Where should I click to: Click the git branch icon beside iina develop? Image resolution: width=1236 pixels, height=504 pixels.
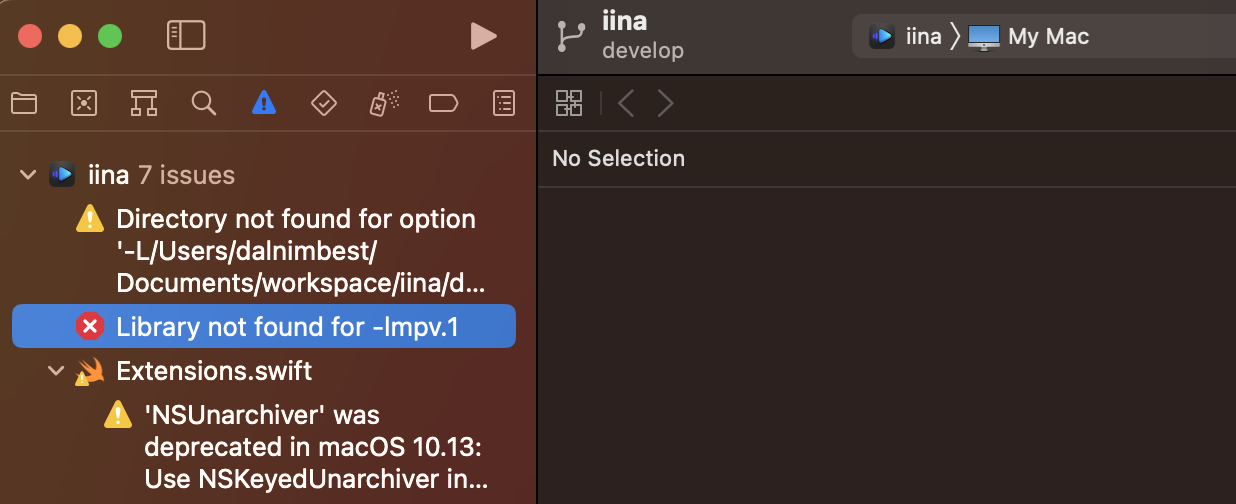572,36
